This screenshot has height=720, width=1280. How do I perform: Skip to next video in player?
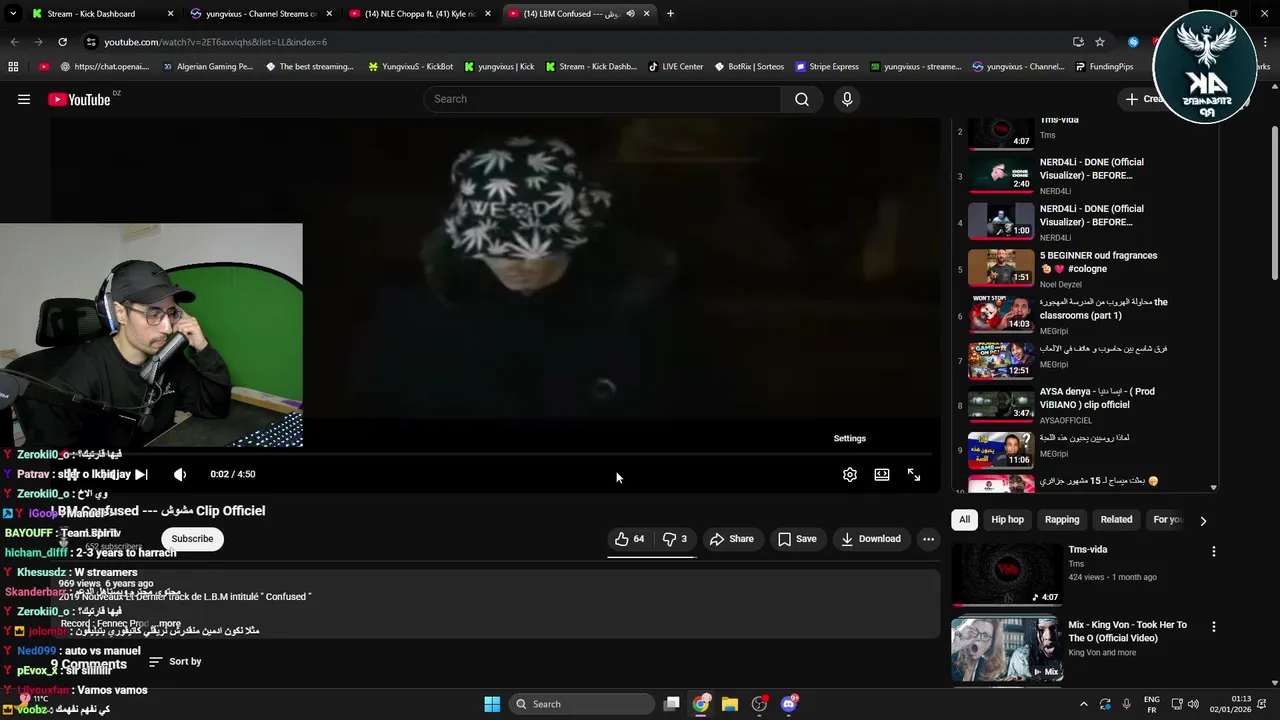pos(141,475)
